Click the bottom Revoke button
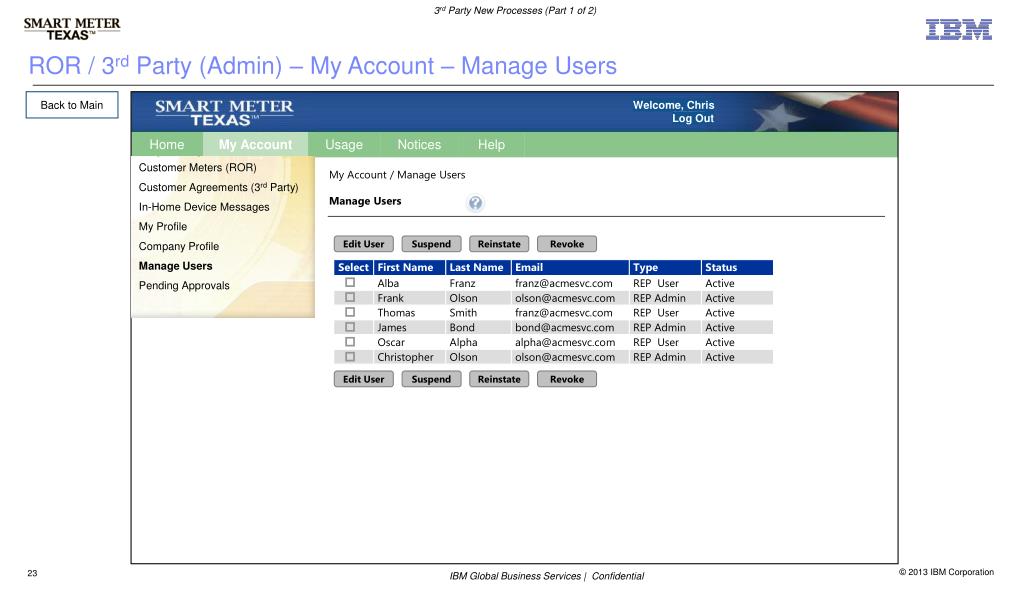This screenshot has width=1023, height=590. click(x=567, y=379)
